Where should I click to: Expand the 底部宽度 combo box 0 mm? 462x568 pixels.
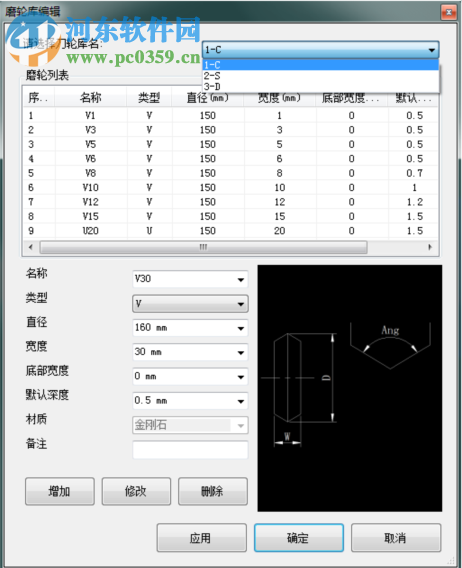[x=241, y=377]
